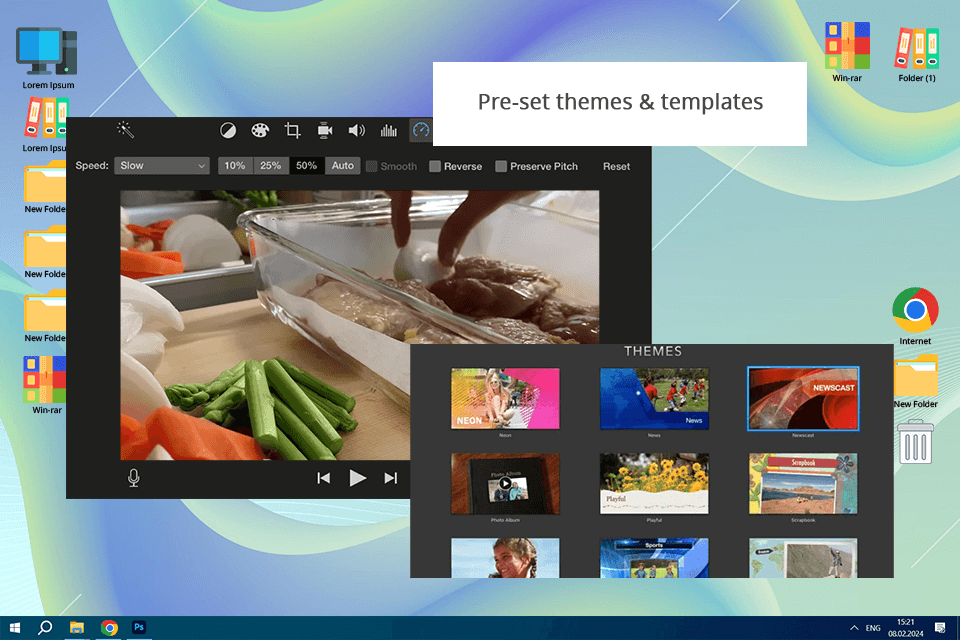Open the Win-rar icon on left side

click(x=46, y=385)
